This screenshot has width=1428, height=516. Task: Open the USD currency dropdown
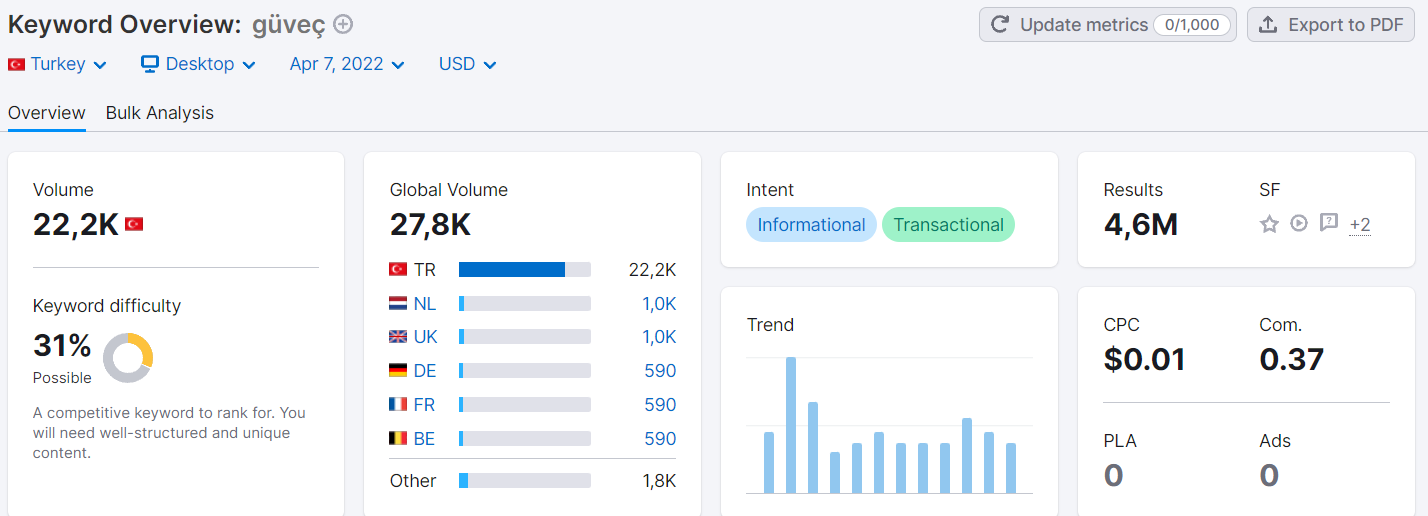[467, 64]
